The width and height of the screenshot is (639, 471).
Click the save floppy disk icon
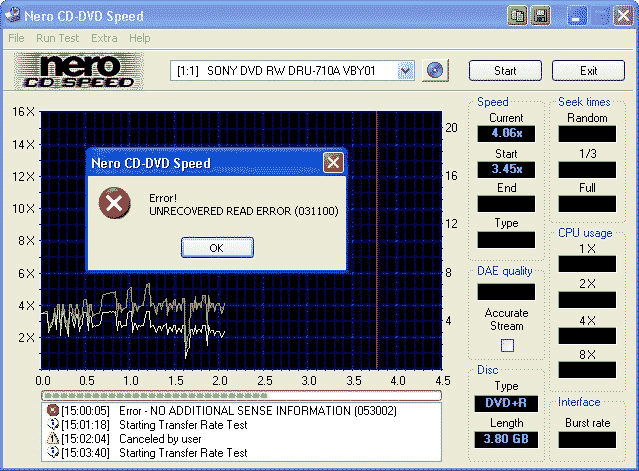click(541, 16)
